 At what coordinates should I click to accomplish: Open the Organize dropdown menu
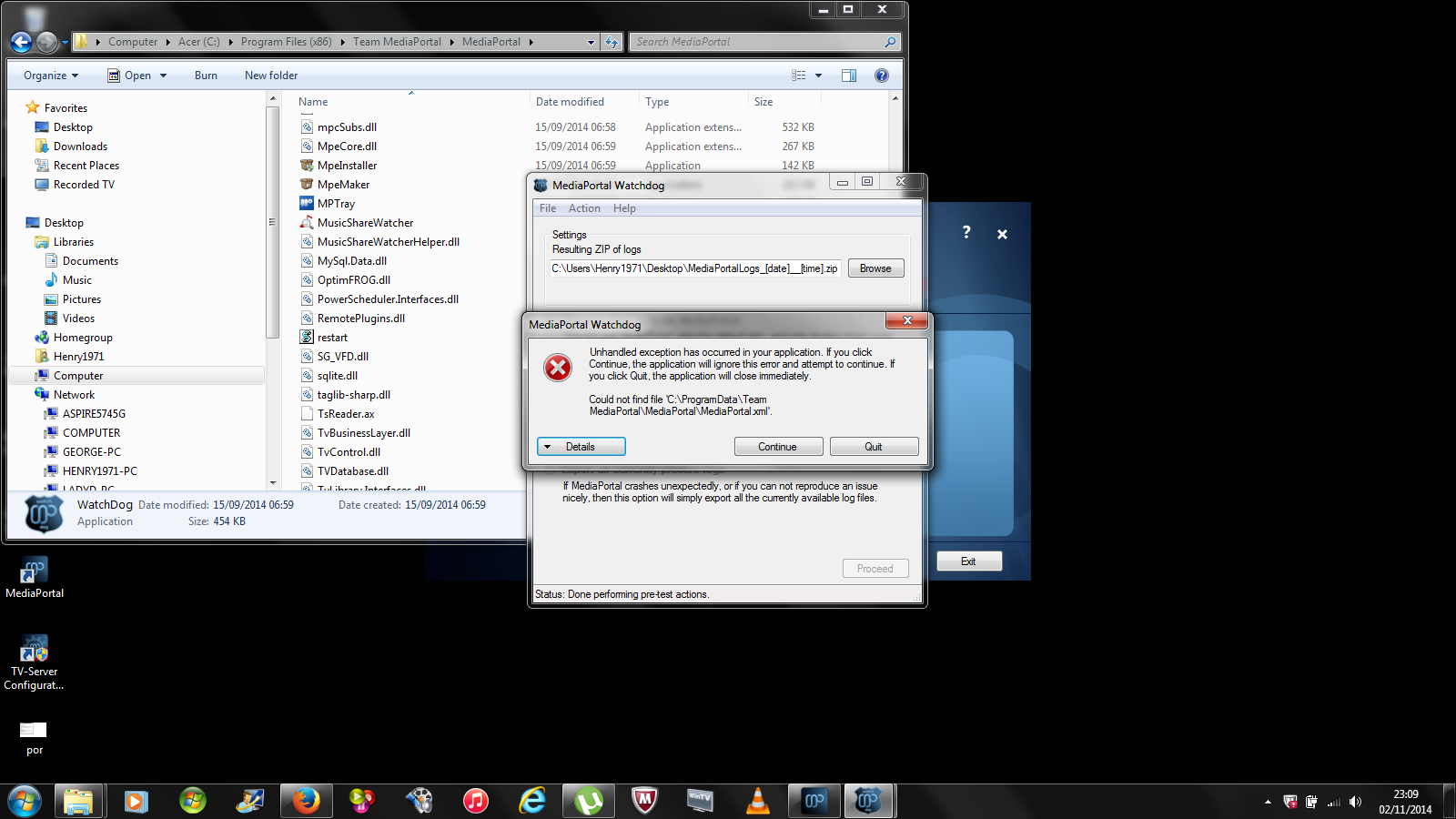tap(51, 76)
